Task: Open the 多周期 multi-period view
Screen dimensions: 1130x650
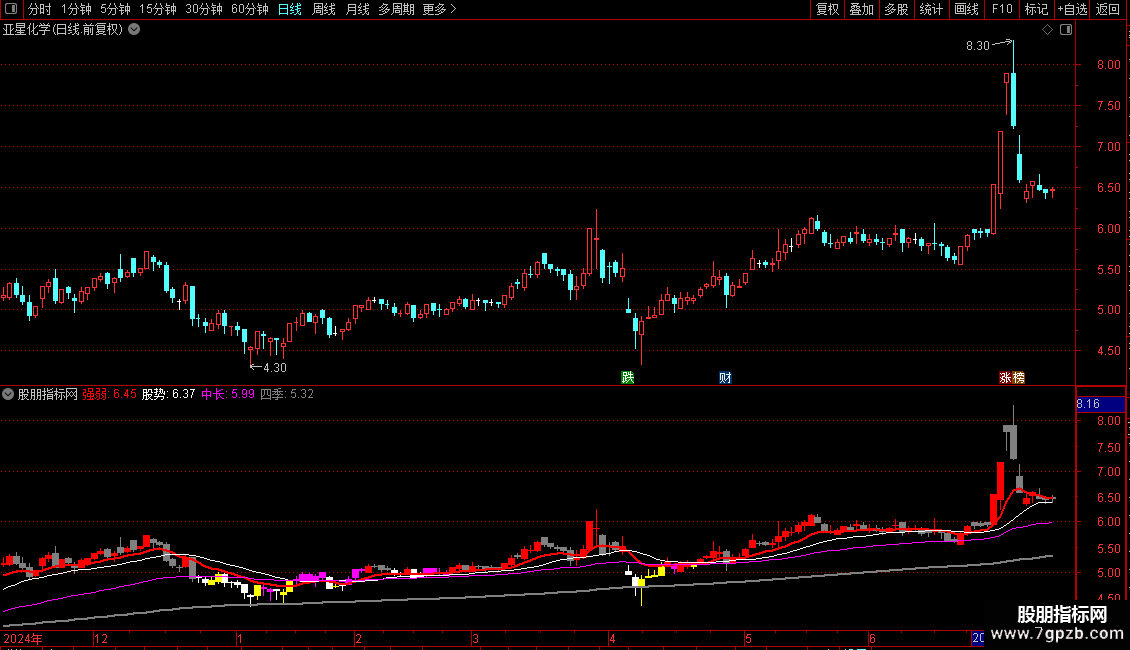Action: click(x=396, y=9)
